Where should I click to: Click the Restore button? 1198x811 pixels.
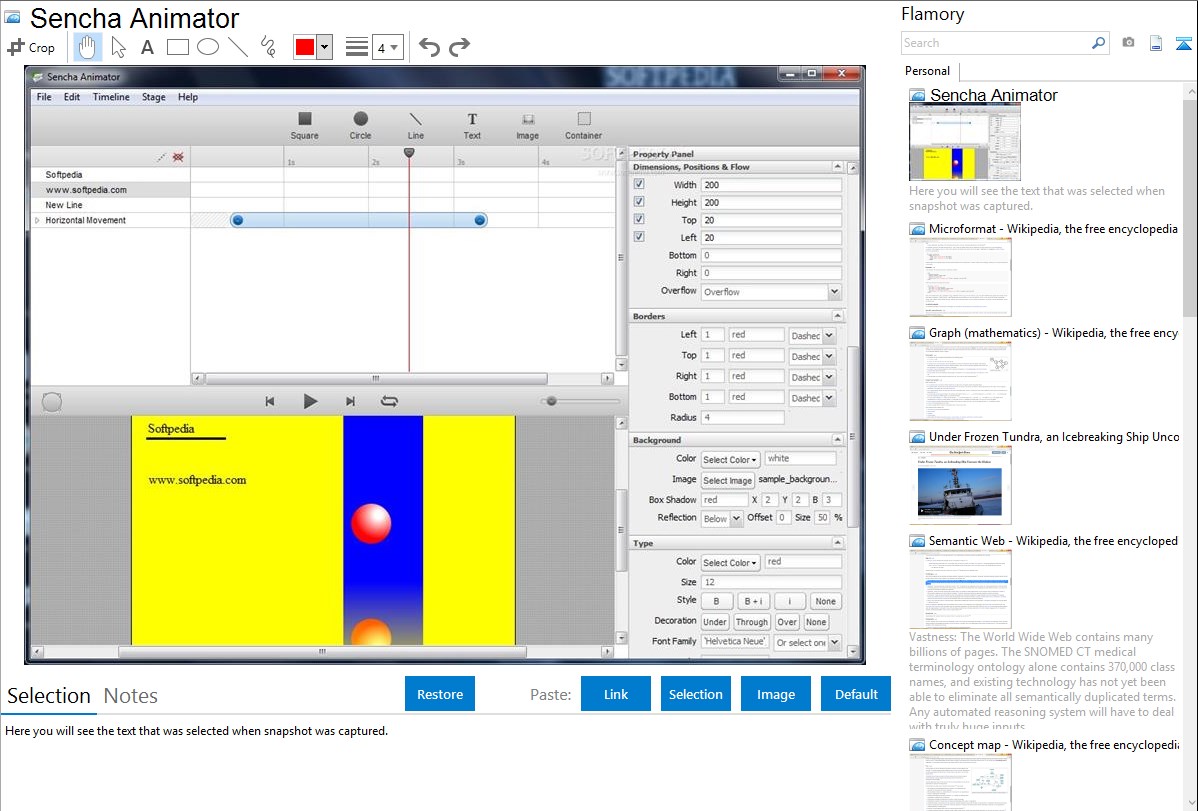pyautogui.click(x=440, y=694)
